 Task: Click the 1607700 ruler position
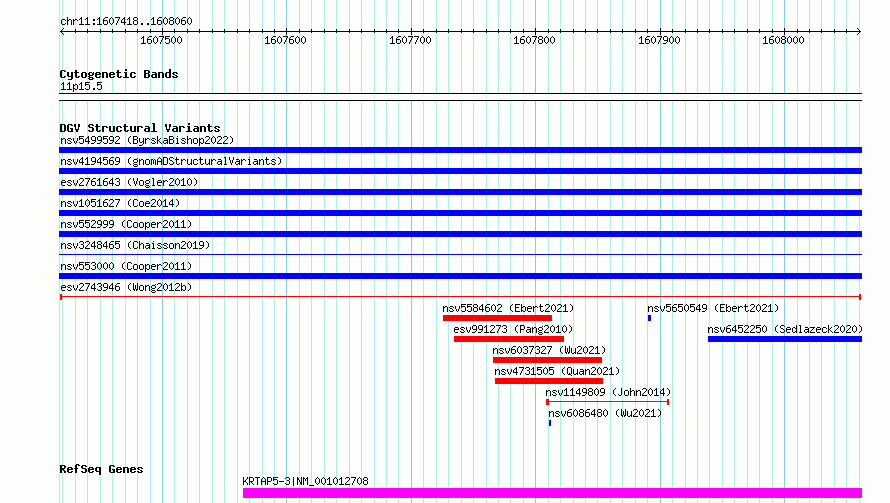coord(410,40)
